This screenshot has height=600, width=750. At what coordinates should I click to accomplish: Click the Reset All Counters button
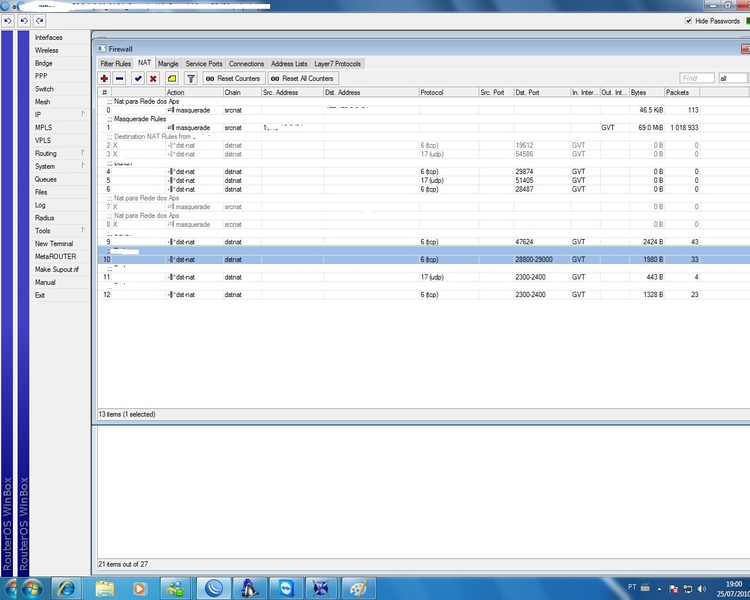pos(303,78)
